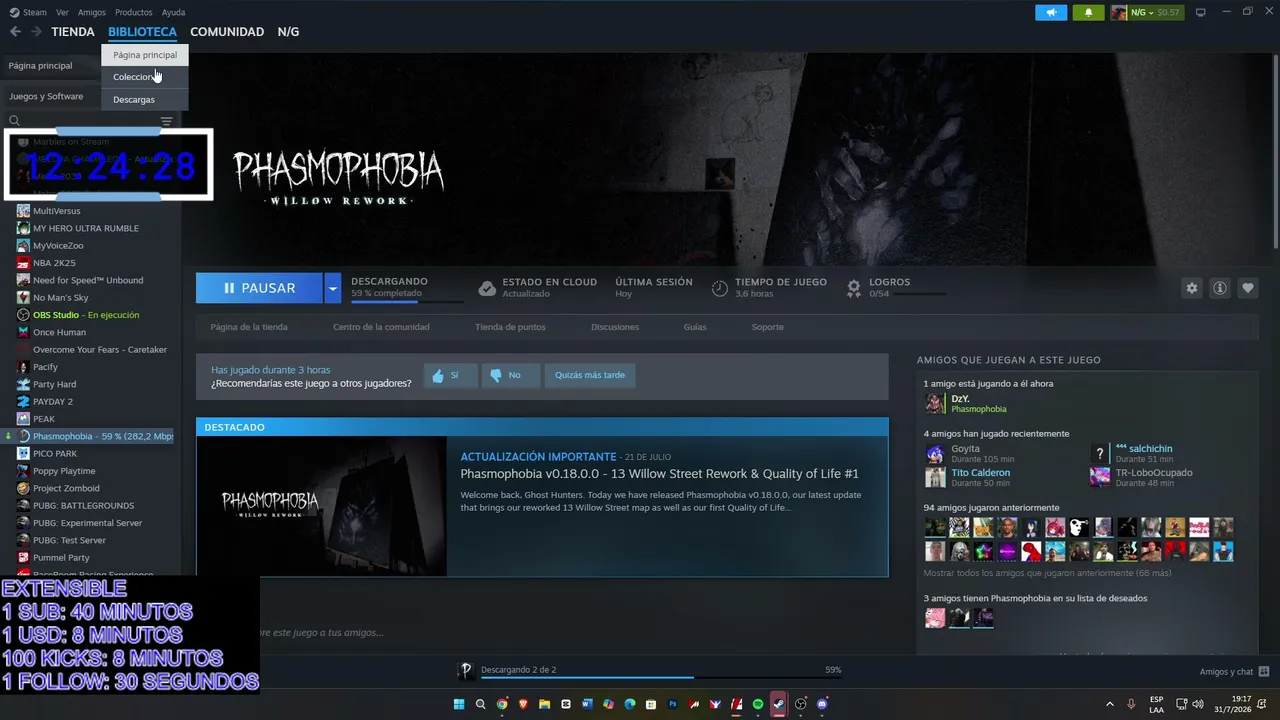Choose thumbs down No for recommendation
Image resolution: width=1280 pixels, height=720 pixels.
pos(511,375)
